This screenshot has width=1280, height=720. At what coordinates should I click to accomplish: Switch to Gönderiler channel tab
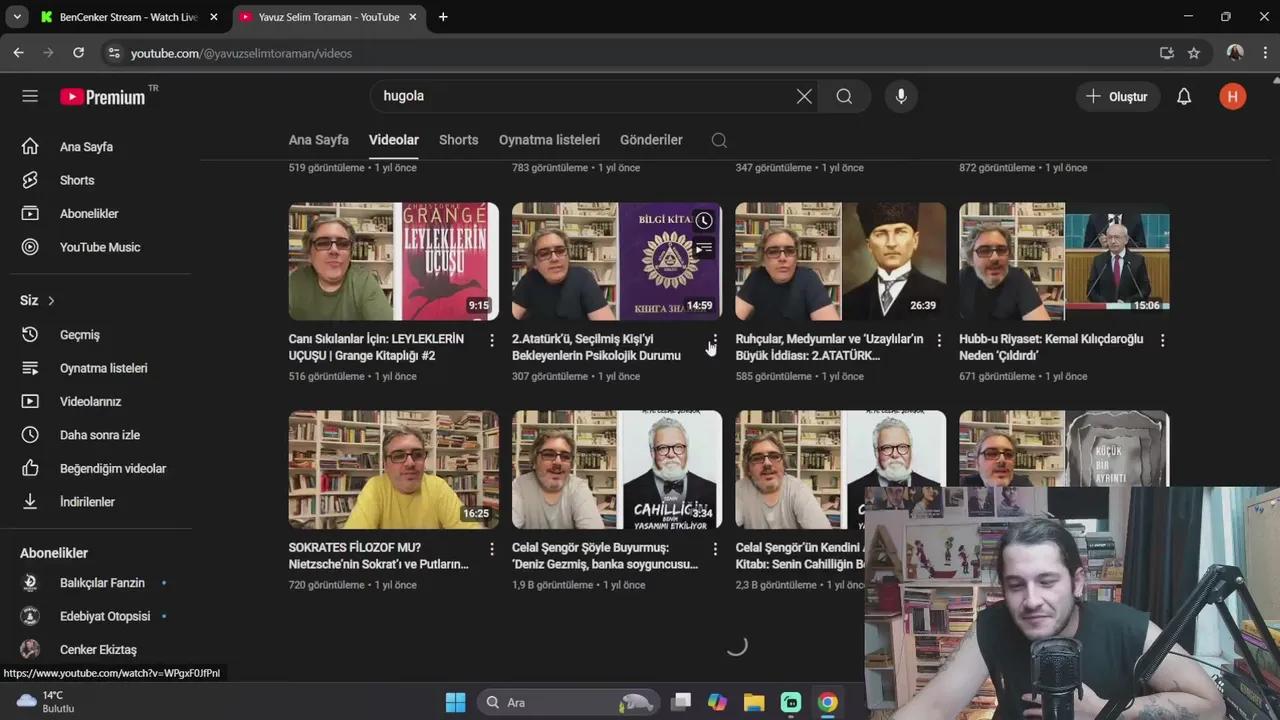coord(651,140)
